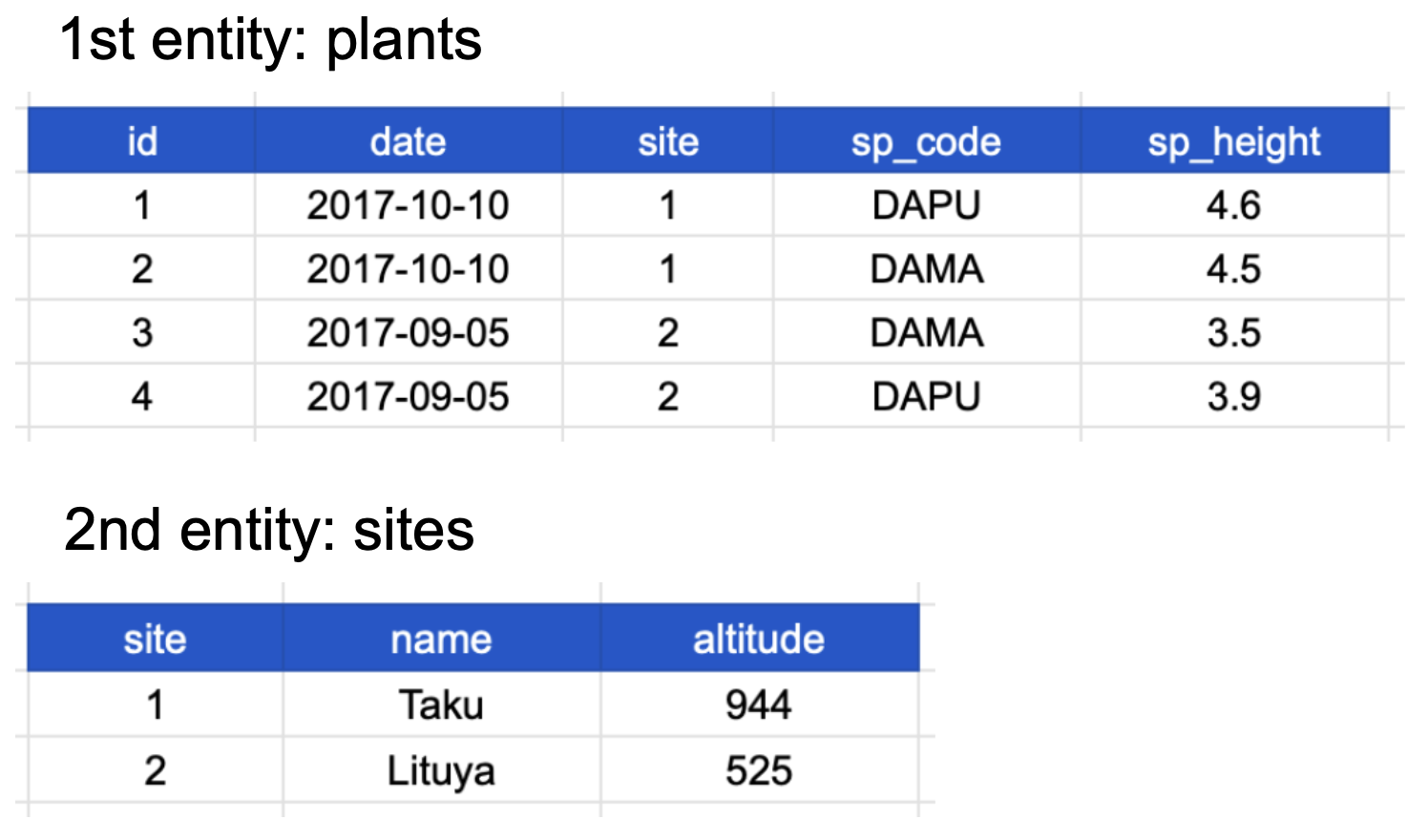1428x840 pixels.
Task: Click the sp_height value 3.9
Action: click(1233, 396)
